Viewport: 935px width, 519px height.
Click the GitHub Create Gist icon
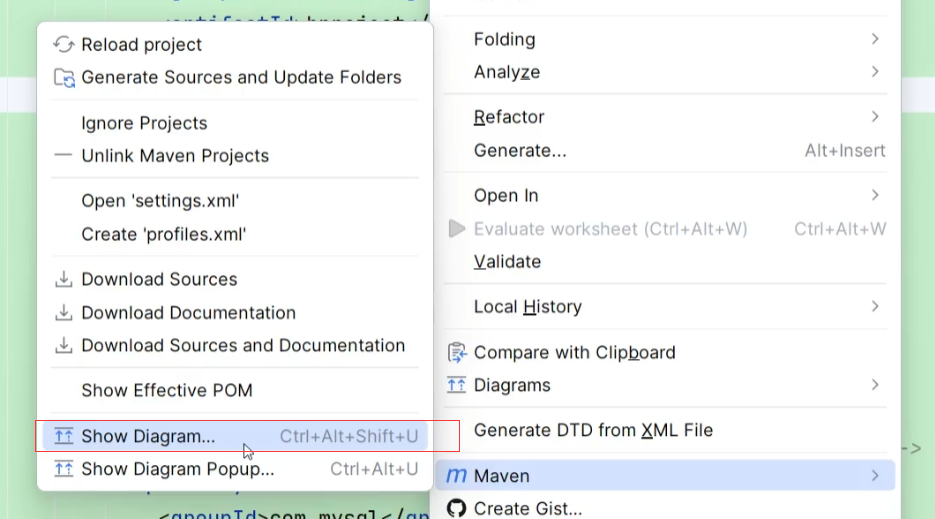point(457,509)
